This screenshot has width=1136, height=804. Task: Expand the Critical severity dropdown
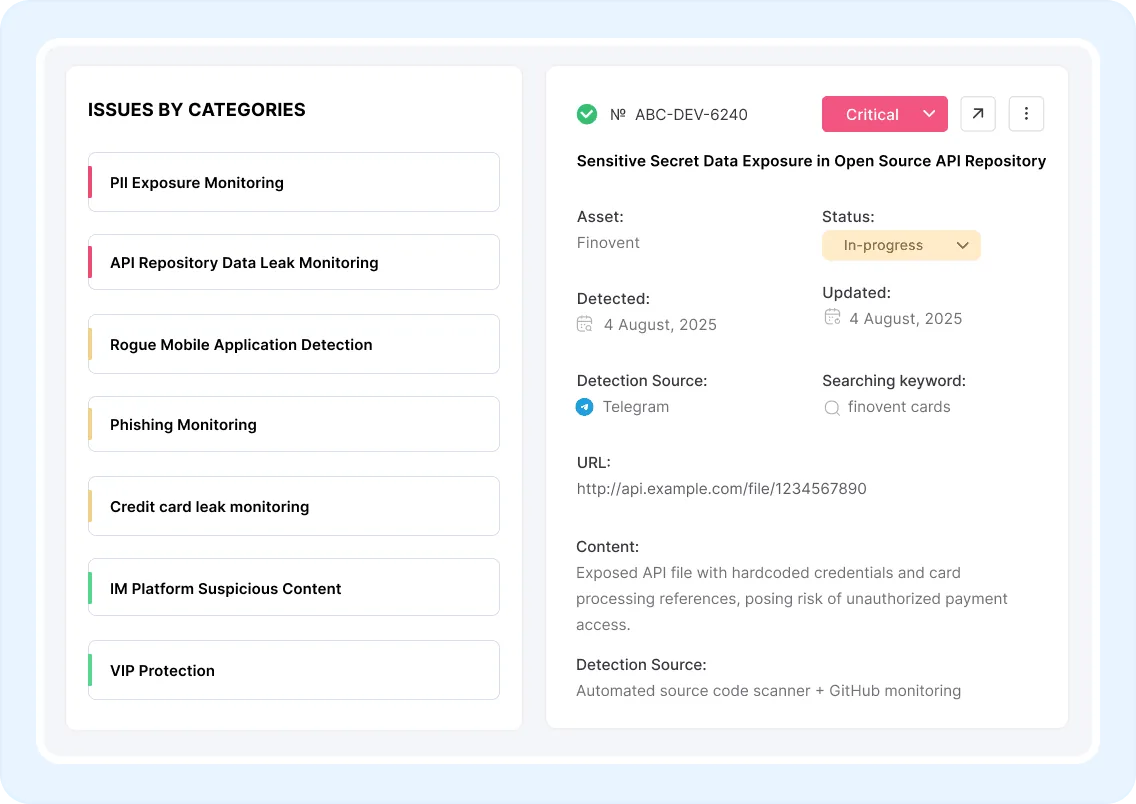[x=872, y=114]
